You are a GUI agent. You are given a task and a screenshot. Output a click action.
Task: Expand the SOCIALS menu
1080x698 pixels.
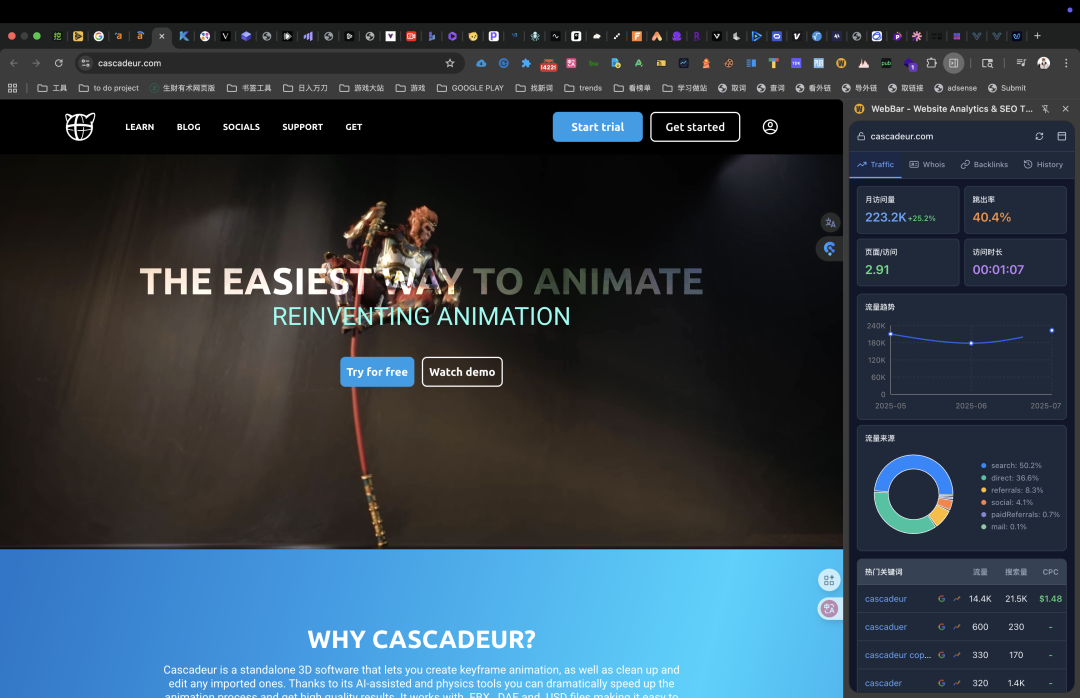coord(241,127)
